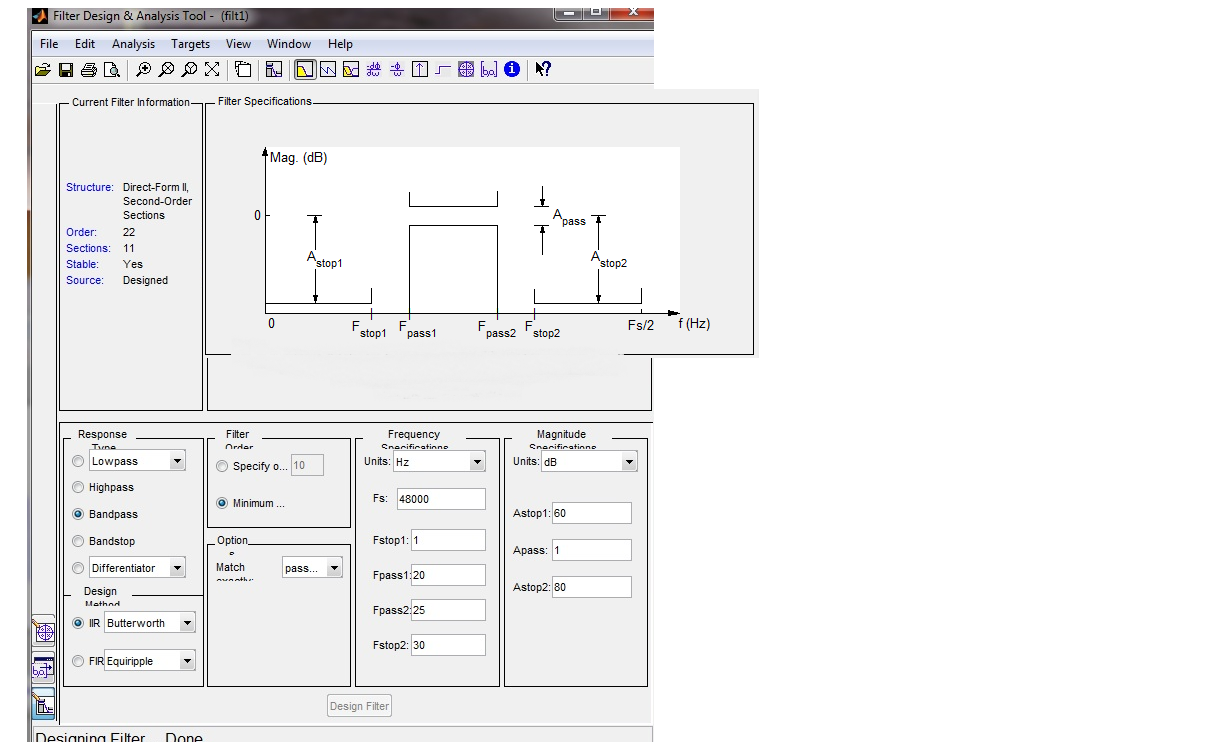Click the Fs sampling frequency field
The height and width of the screenshot is (742, 1216).
(x=441, y=499)
